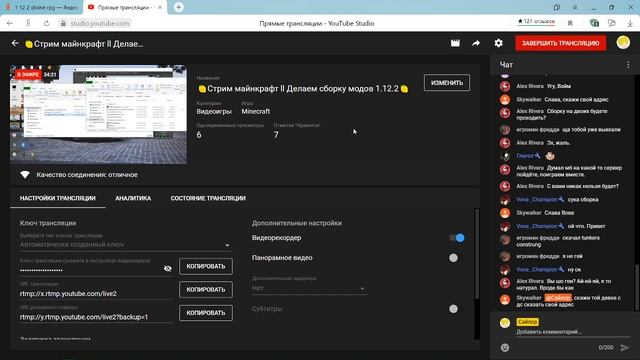The width and height of the screenshot is (640, 360).
Task: Open browser downloads icon
Action: coord(630,23)
